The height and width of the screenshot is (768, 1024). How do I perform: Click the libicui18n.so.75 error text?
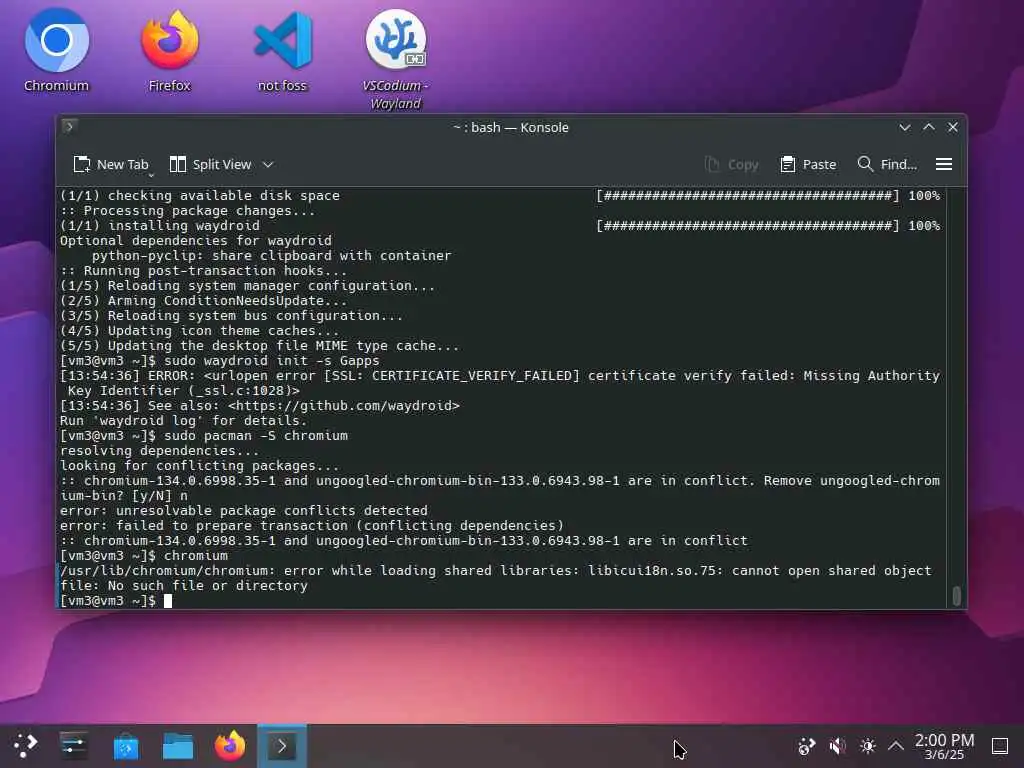pos(652,571)
